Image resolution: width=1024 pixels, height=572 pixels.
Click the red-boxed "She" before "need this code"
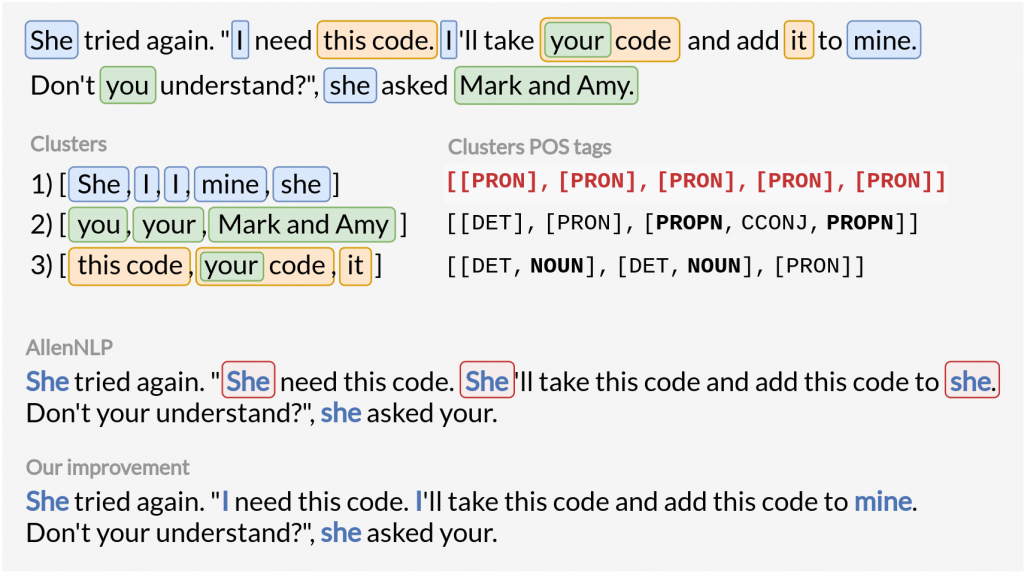point(248,381)
